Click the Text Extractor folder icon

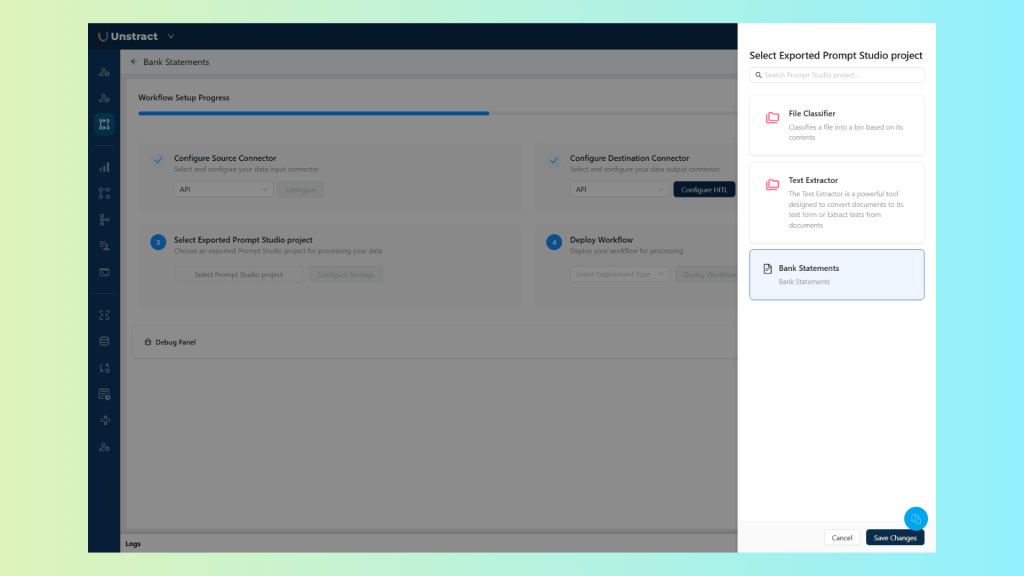coord(772,185)
